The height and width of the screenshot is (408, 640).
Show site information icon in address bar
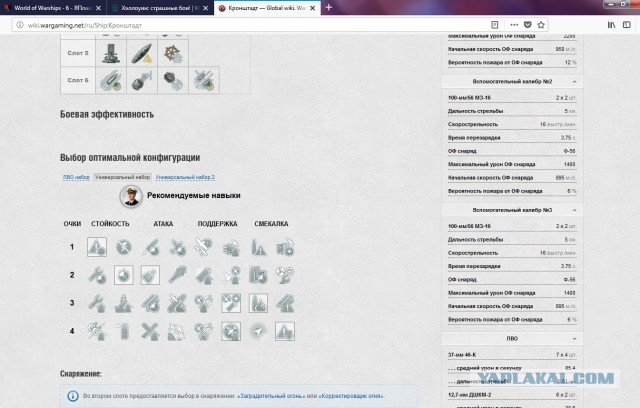[x=19, y=25]
